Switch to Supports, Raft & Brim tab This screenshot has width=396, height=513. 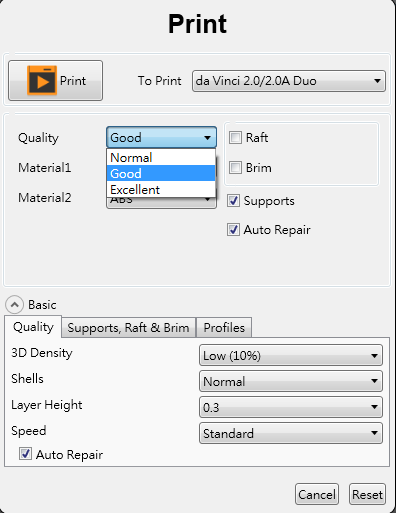[x=129, y=328]
